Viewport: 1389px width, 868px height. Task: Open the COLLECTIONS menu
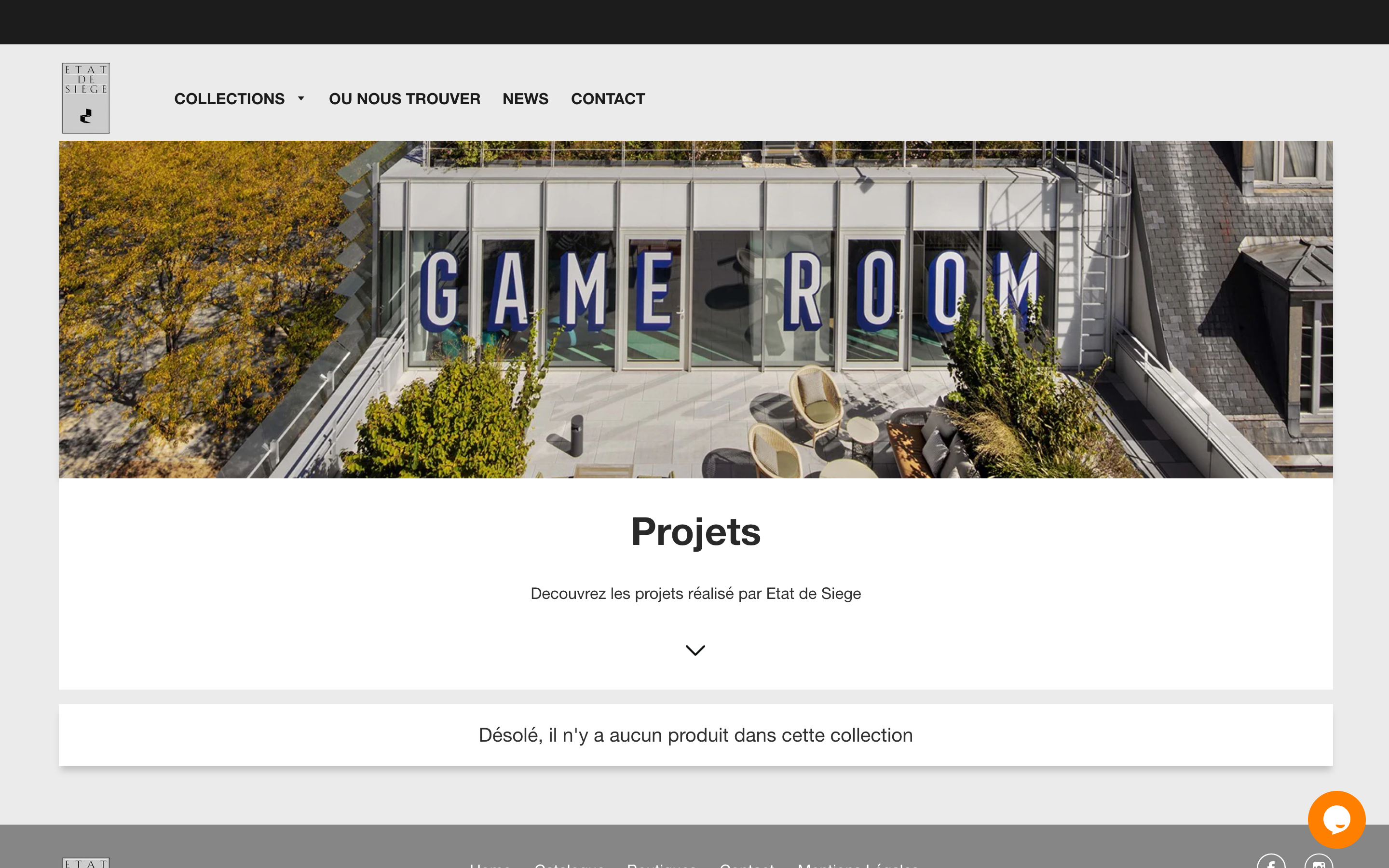pyautogui.click(x=229, y=99)
